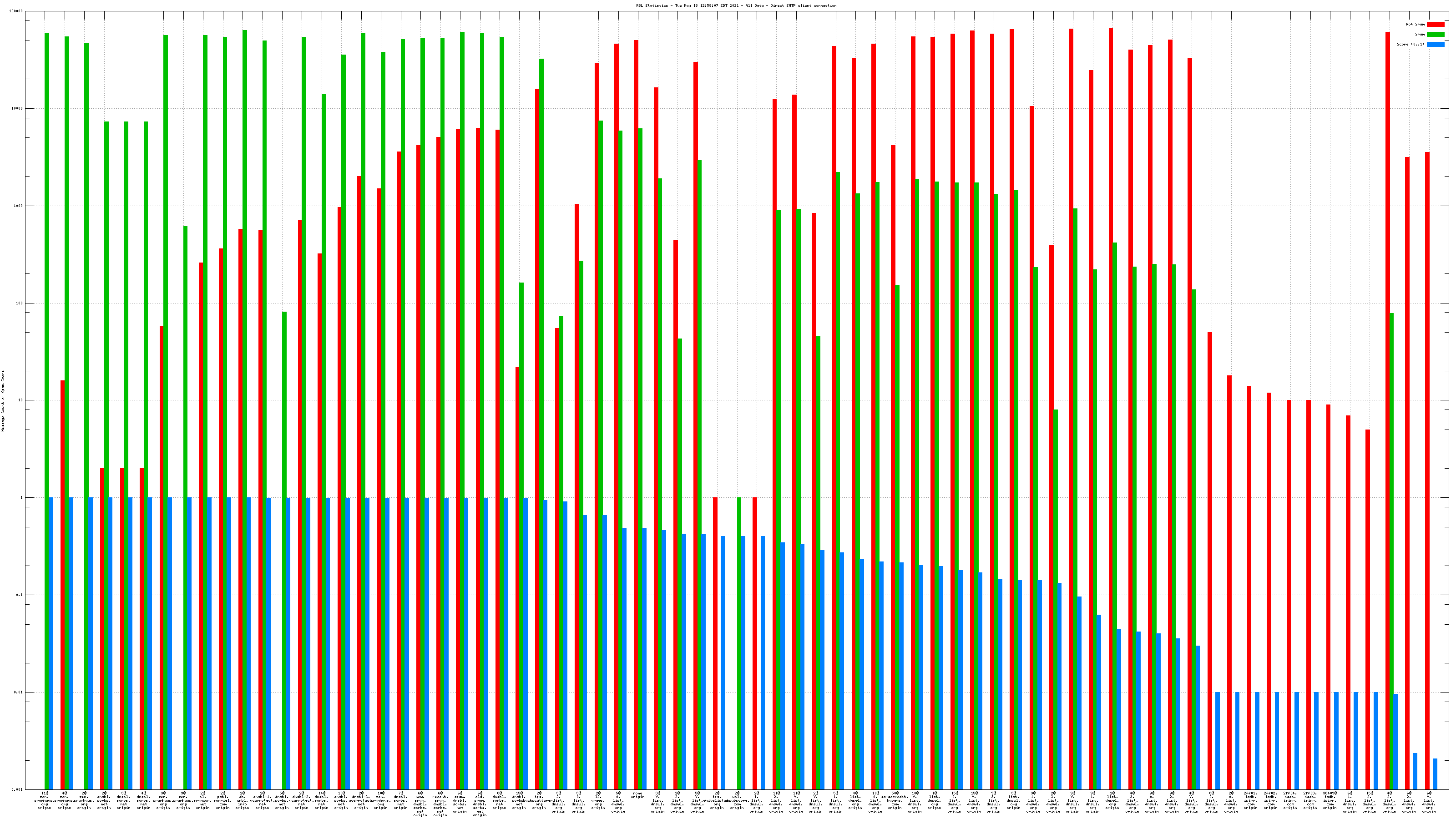Click the 0.001 y-axis tick label

(17, 789)
